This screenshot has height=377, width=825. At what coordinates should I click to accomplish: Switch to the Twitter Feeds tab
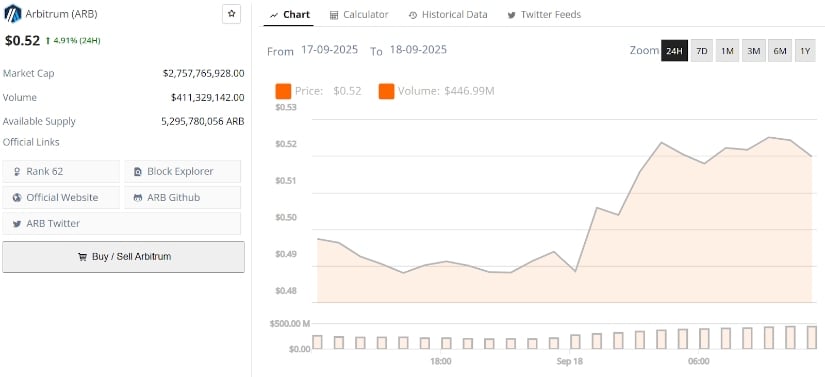tap(544, 15)
